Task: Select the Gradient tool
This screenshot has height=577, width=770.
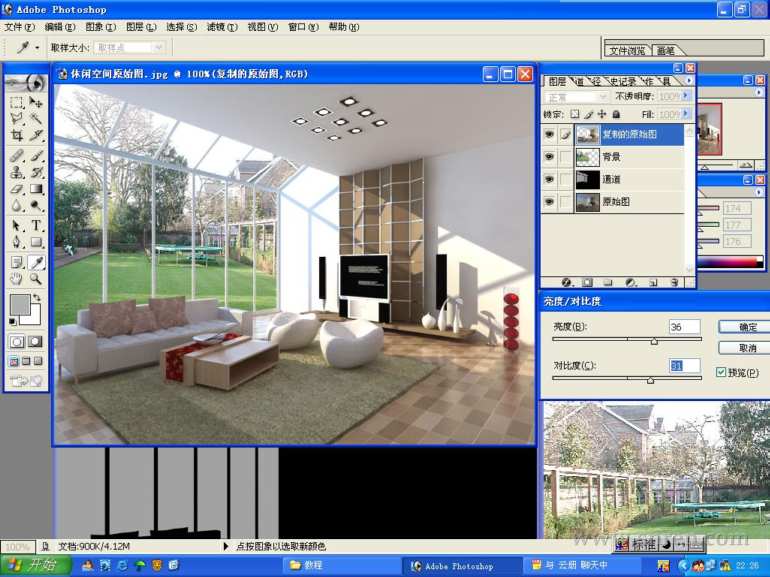Action: [36, 189]
